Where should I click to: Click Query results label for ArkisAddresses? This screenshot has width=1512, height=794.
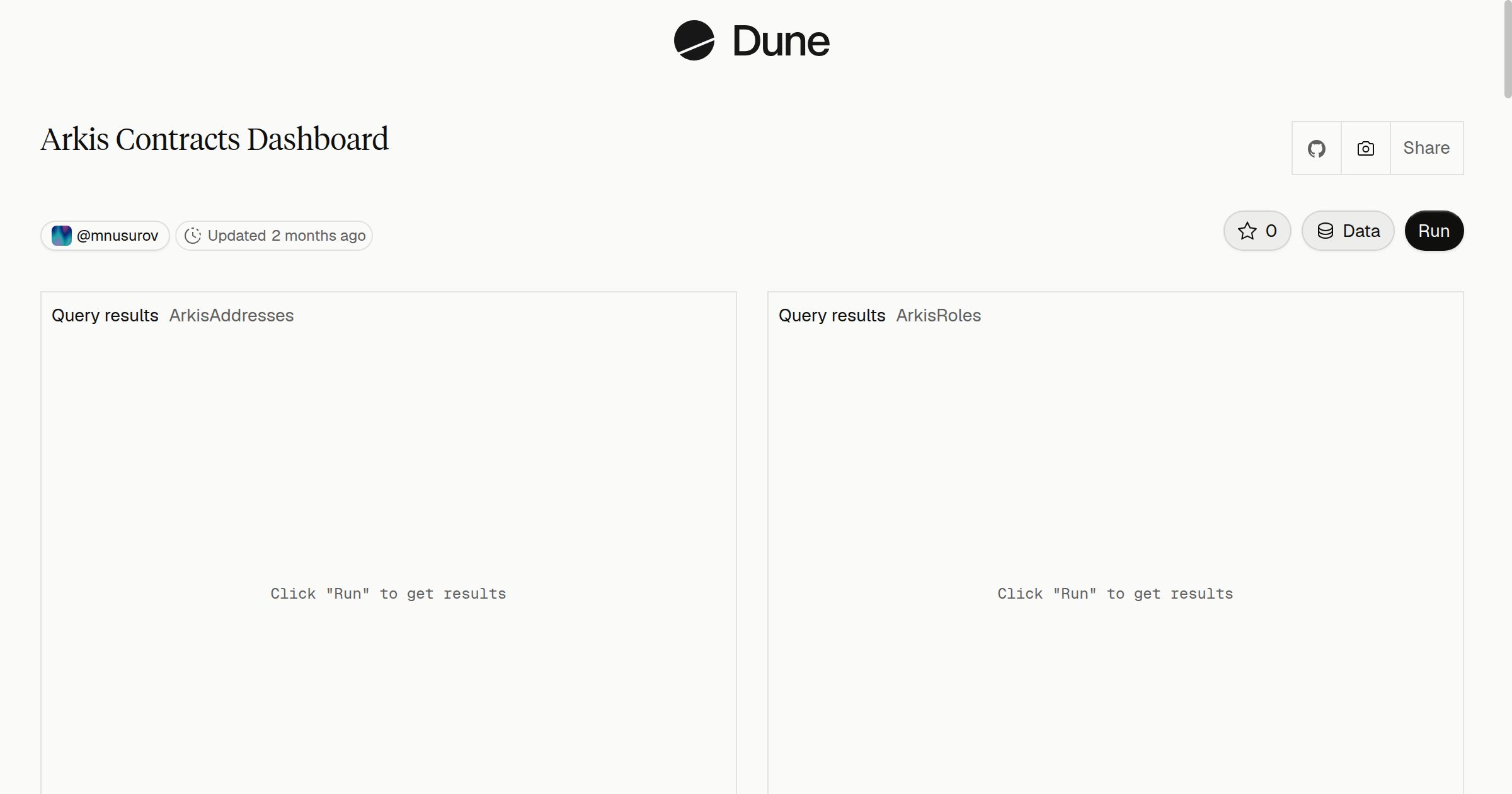click(105, 315)
